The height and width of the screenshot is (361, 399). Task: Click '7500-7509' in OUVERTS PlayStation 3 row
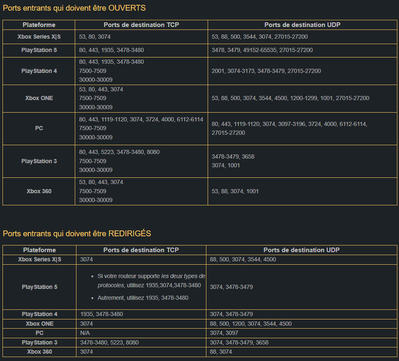click(93, 161)
